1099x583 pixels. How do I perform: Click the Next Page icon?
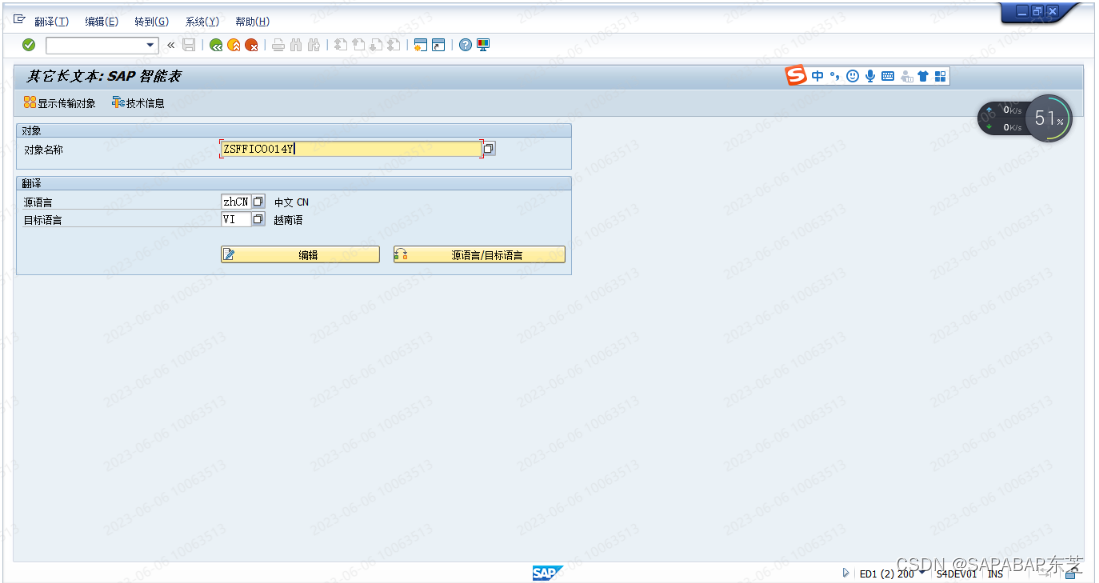[376, 45]
